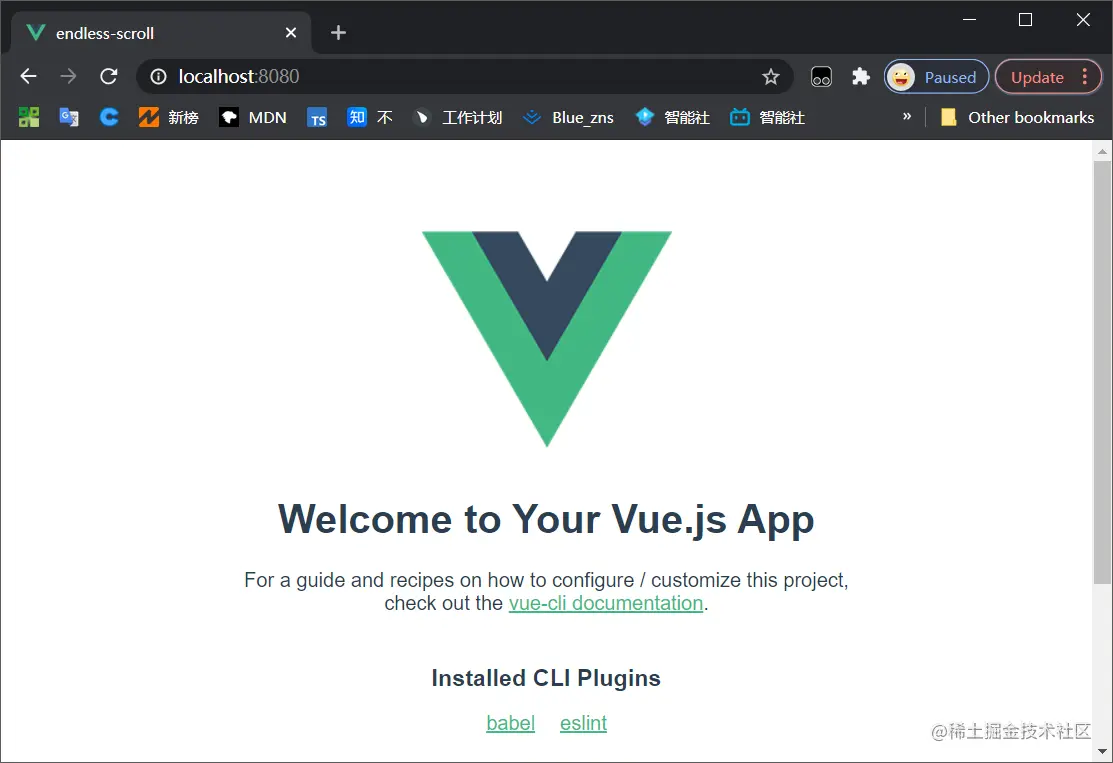
Task: Click the 'Installed CLI Plugins' heading
Action: pos(546,678)
